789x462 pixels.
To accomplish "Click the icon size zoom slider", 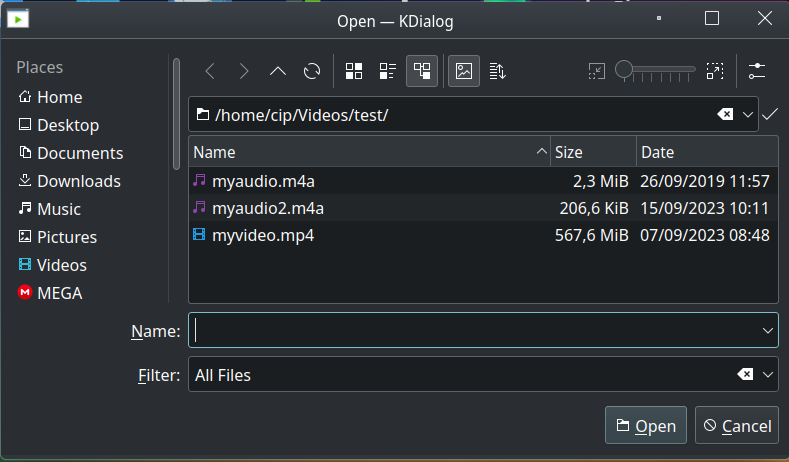I will 656,71.
